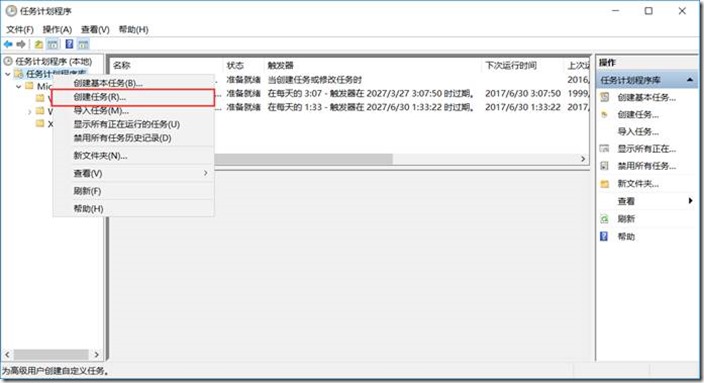Screen dimensions: 704x383
Task: Open the 文件(F) menu
Action: coord(20,30)
